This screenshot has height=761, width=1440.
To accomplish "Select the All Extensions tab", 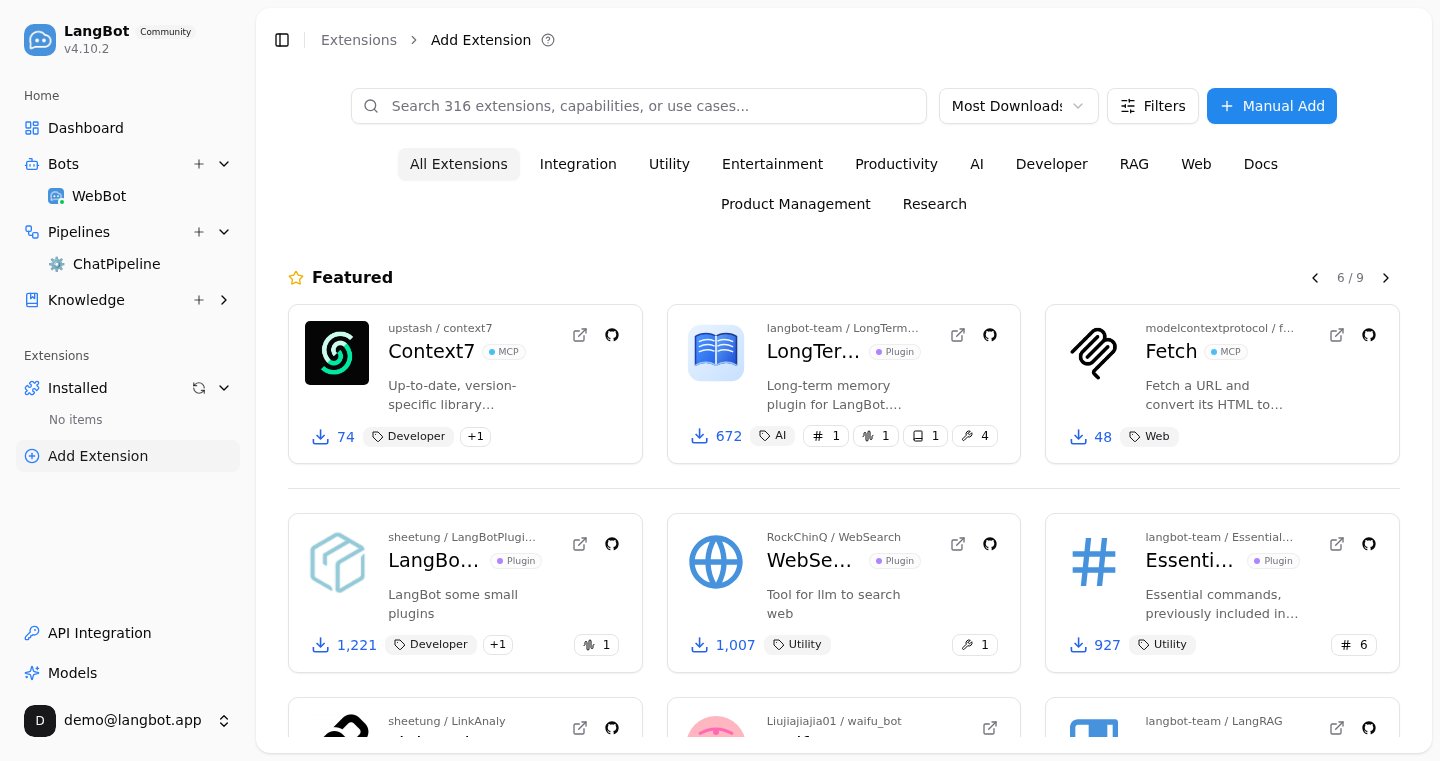I will point(458,164).
